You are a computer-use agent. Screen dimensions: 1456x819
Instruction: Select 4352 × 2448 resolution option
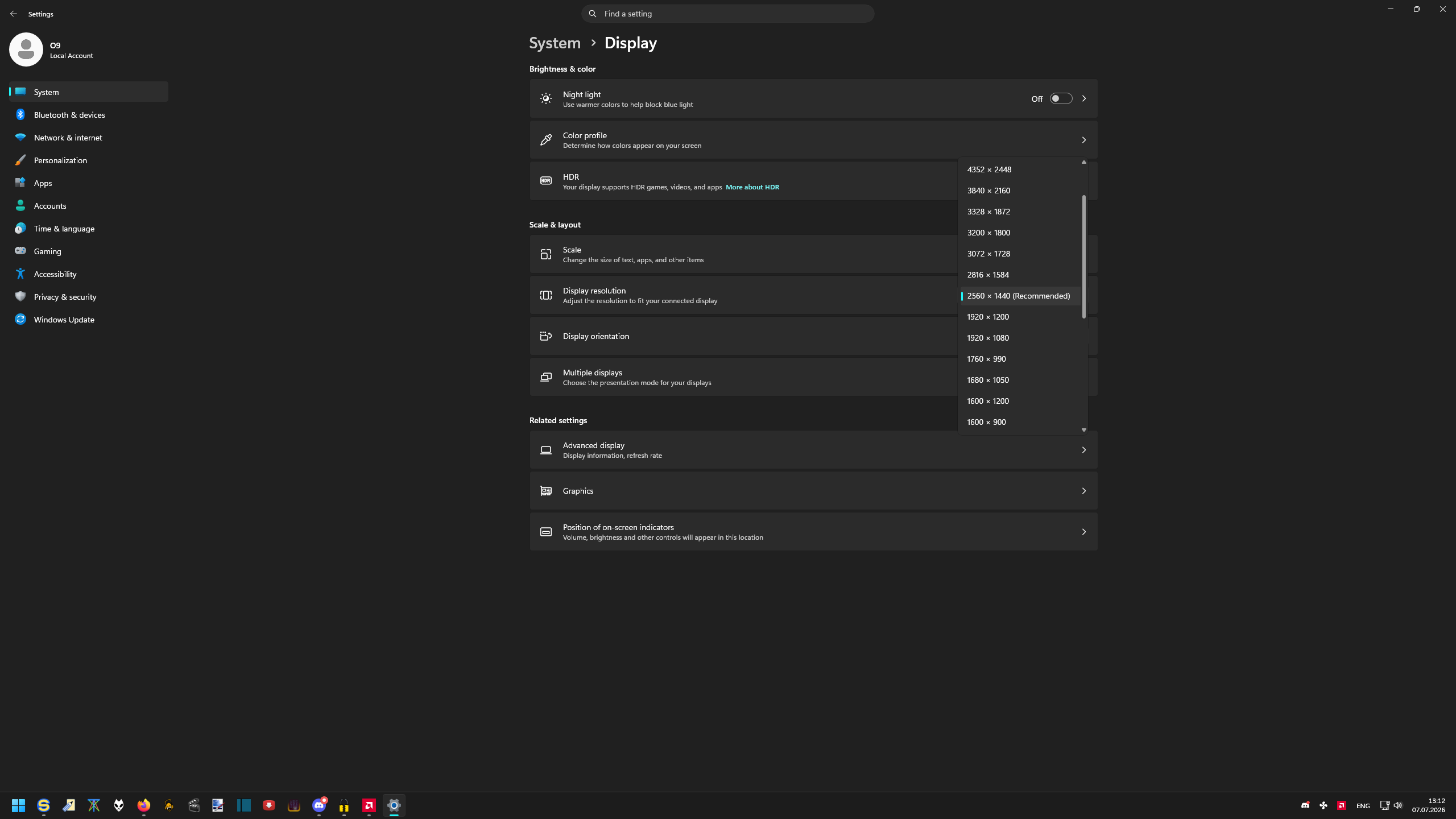pyautogui.click(x=1020, y=169)
